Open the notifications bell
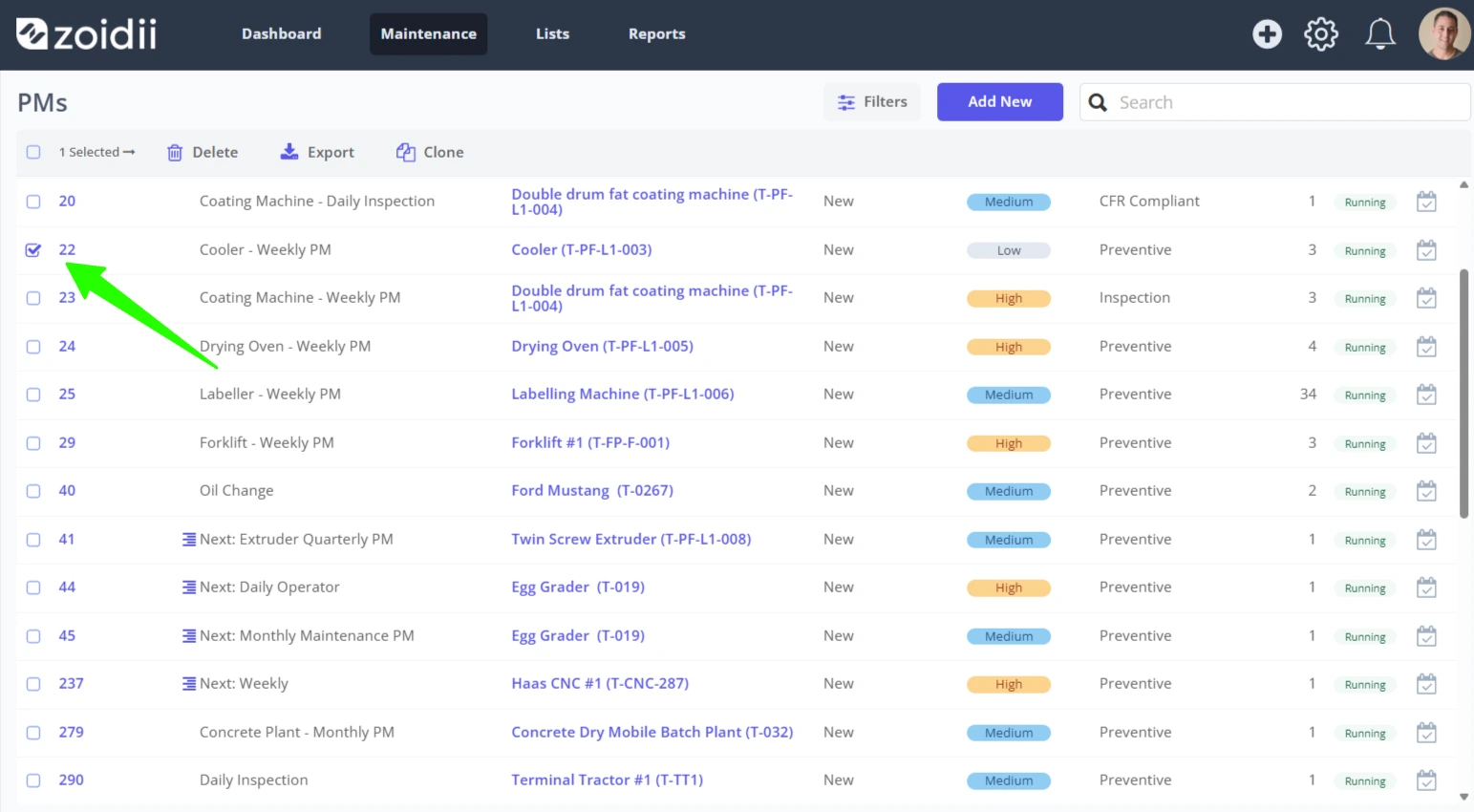The height and width of the screenshot is (812, 1474). tap(1379, 34)
